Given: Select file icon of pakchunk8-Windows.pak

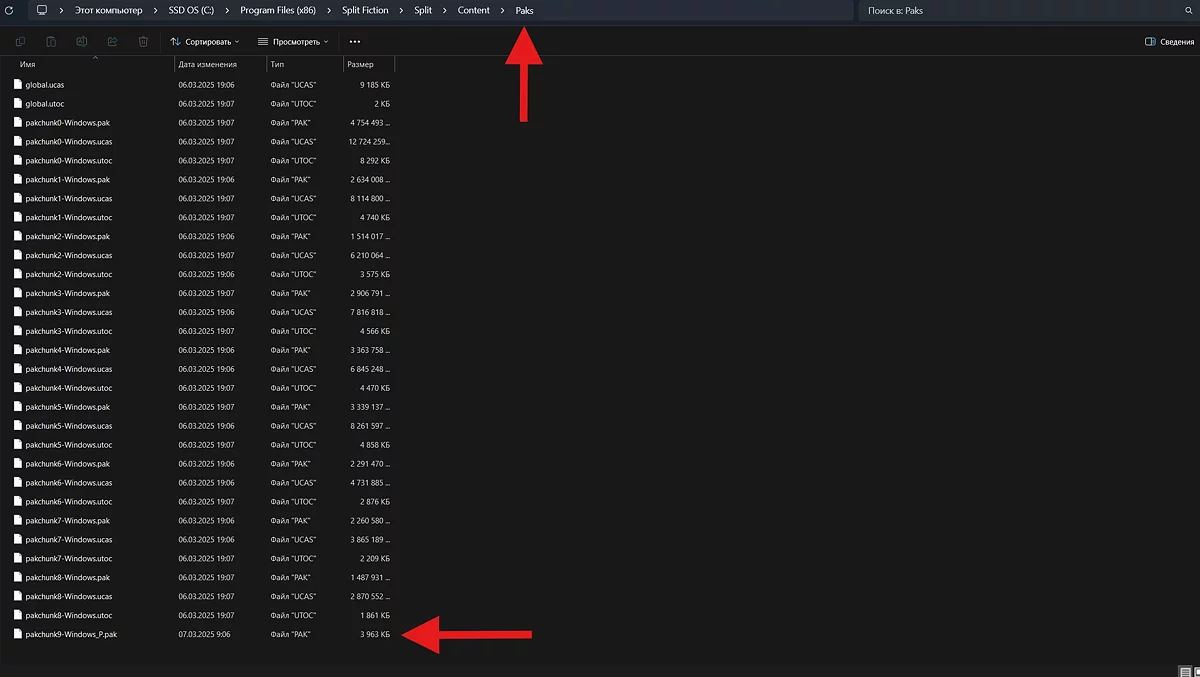Looking at the screenshot, I should tap(17, 577).
